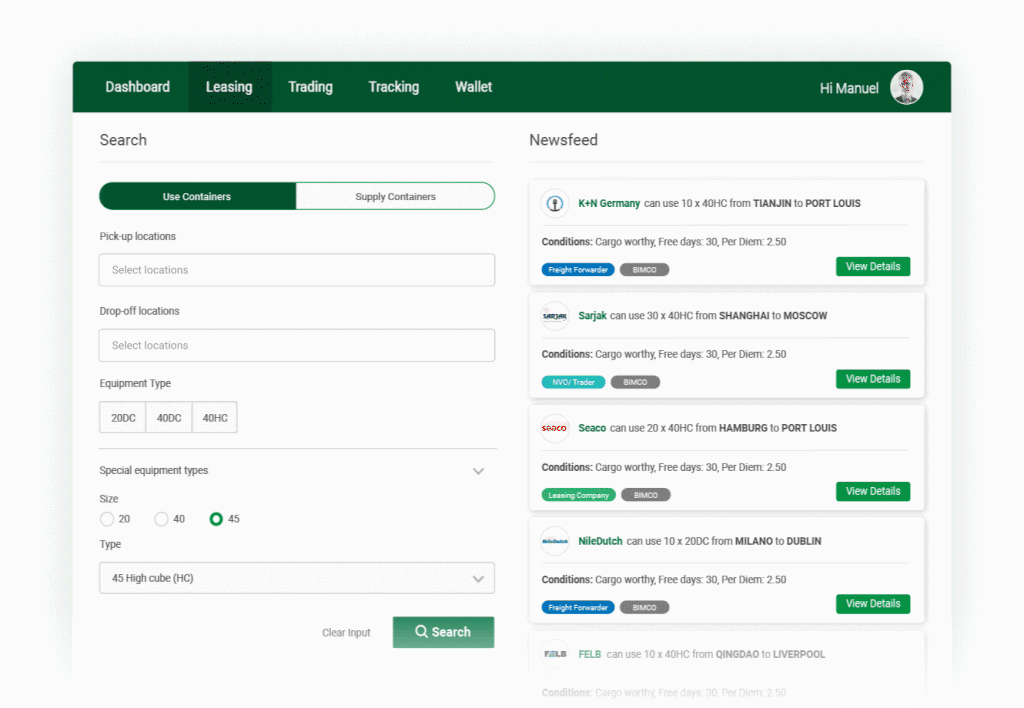This screenshot has height=708, width=1024.
Task: Select the size 45 radio button
Action: pos(216,519)
